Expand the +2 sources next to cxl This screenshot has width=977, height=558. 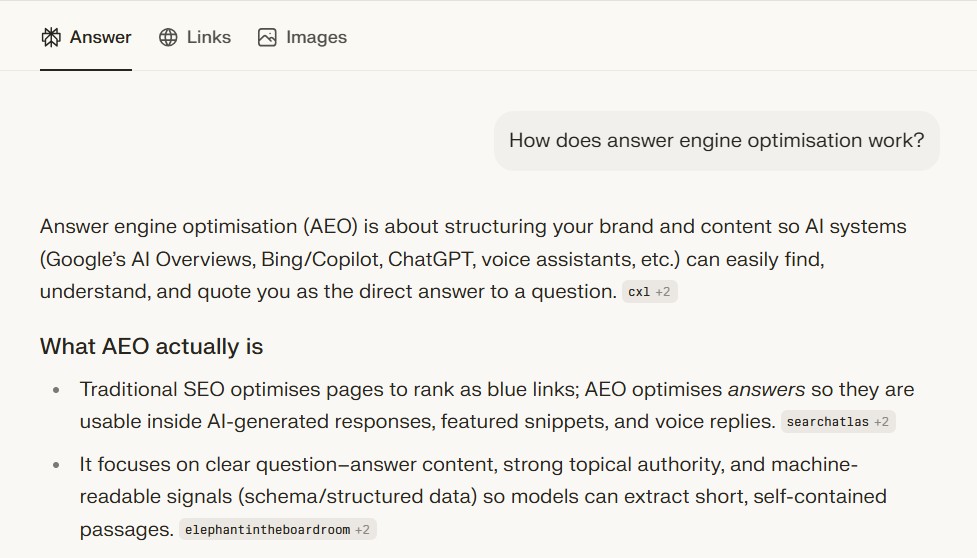[x=664, y=292]
